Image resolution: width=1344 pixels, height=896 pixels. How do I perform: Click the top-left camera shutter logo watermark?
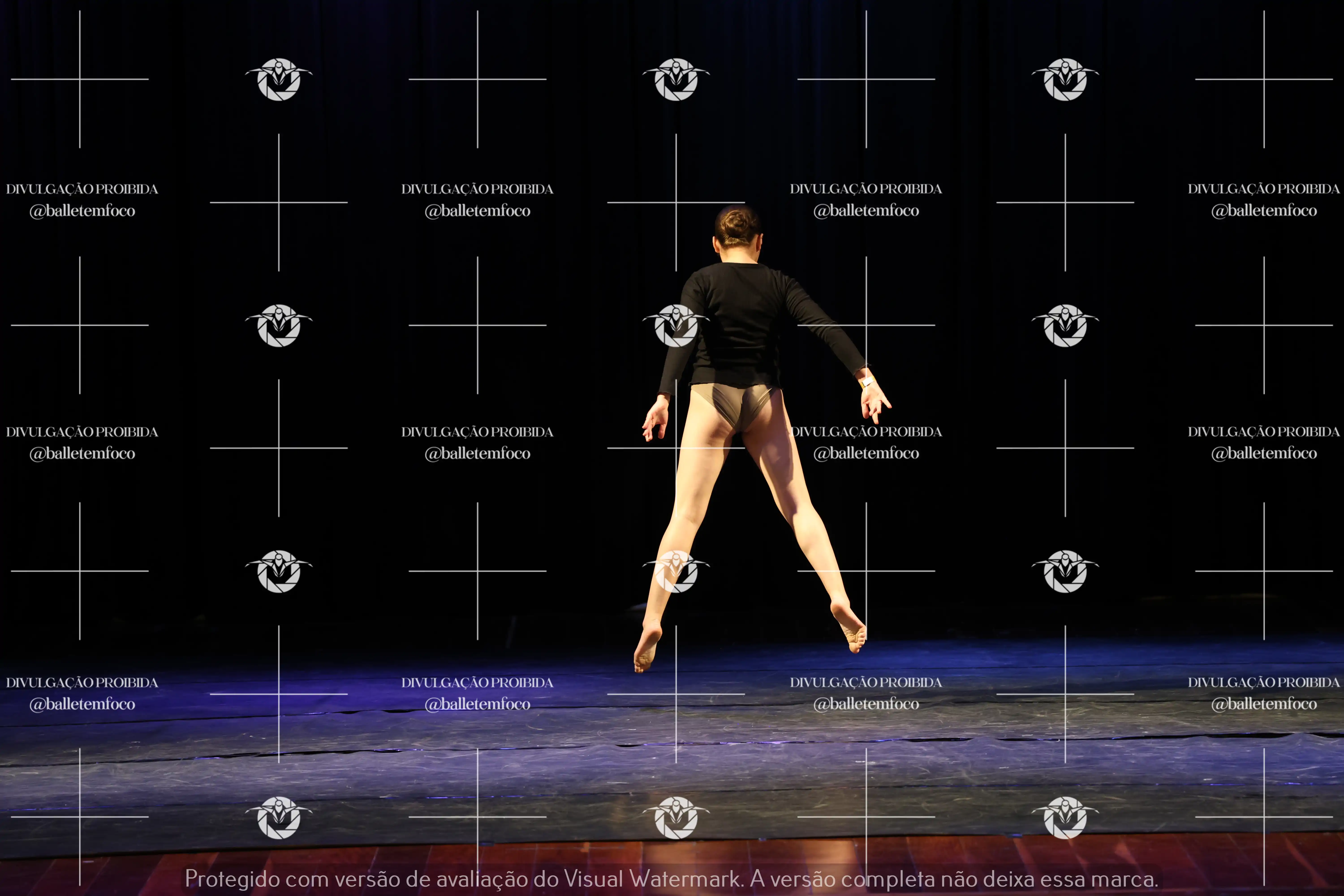(x=279, y=80)
